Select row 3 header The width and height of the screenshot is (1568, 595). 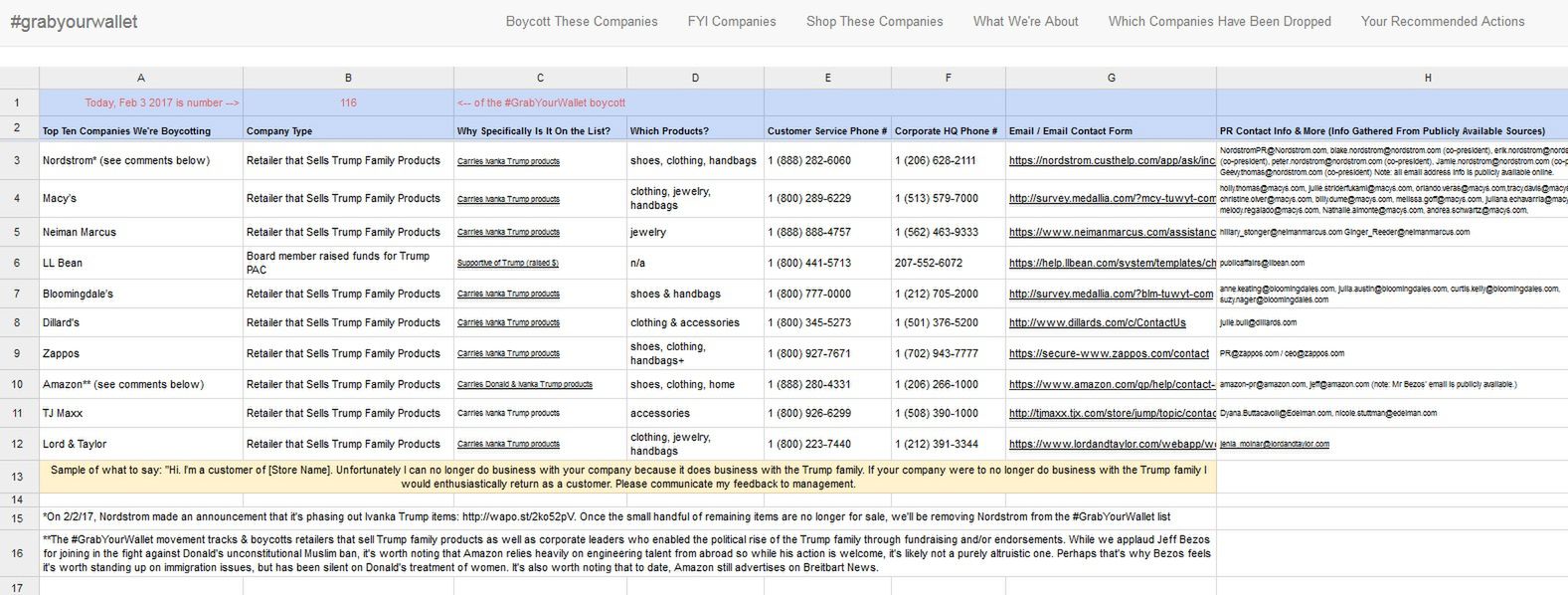tap(18, 160)
